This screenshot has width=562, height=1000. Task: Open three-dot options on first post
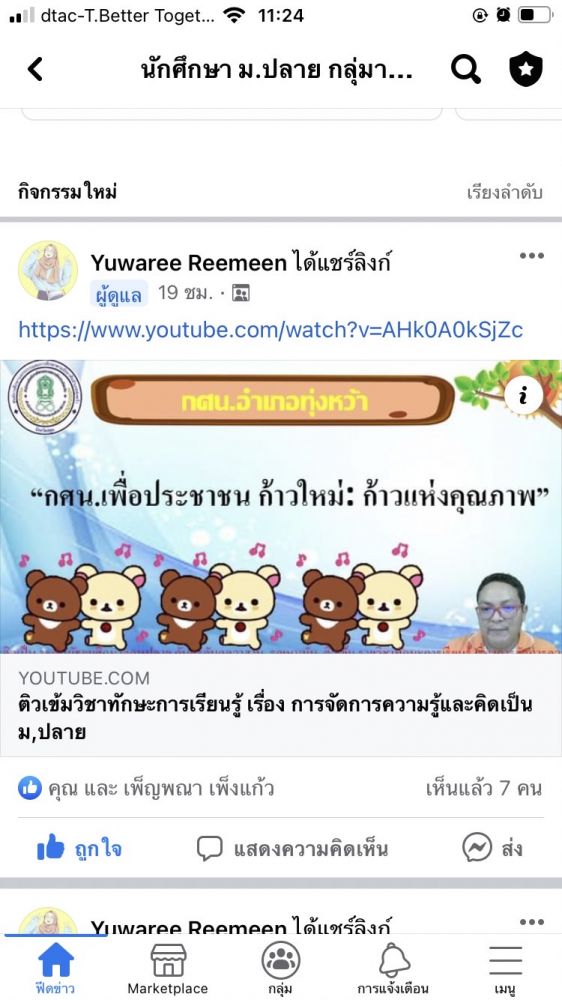pyautogui.click(x=531, y=256)
